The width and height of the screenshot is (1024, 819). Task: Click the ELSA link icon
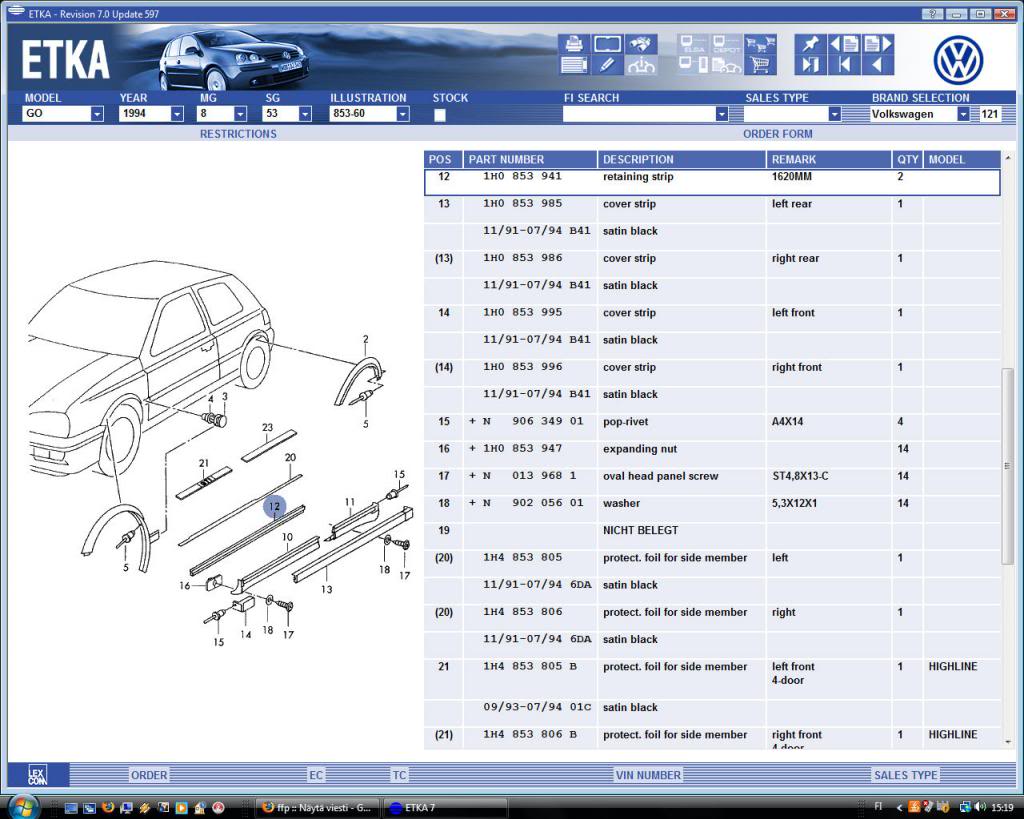693,44
